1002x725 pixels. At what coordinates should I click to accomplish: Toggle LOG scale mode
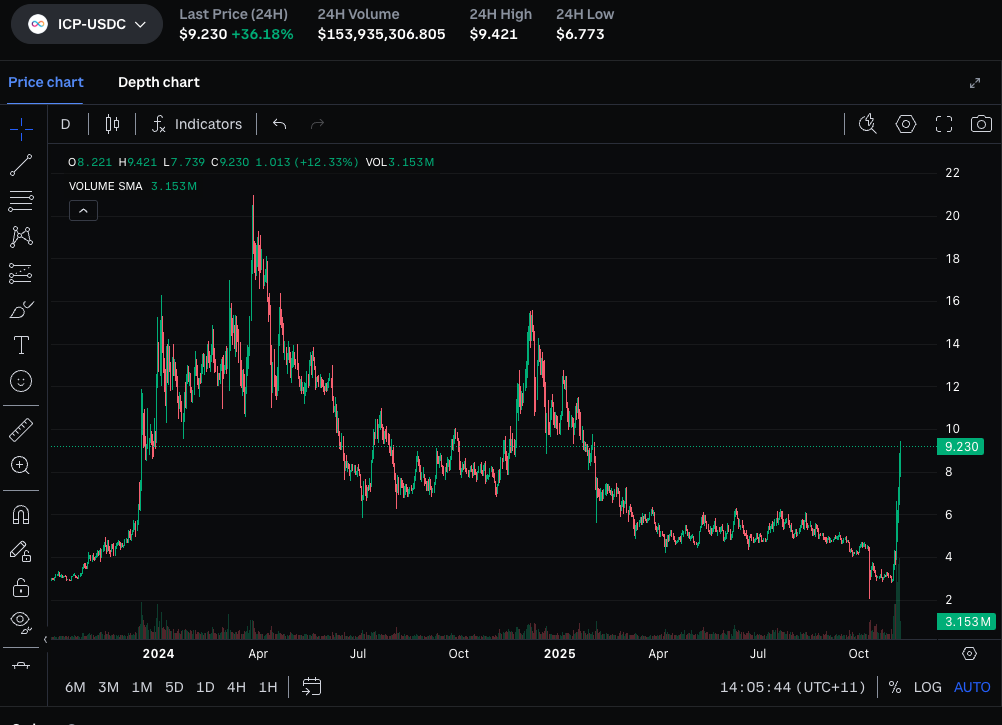(927, 687)
